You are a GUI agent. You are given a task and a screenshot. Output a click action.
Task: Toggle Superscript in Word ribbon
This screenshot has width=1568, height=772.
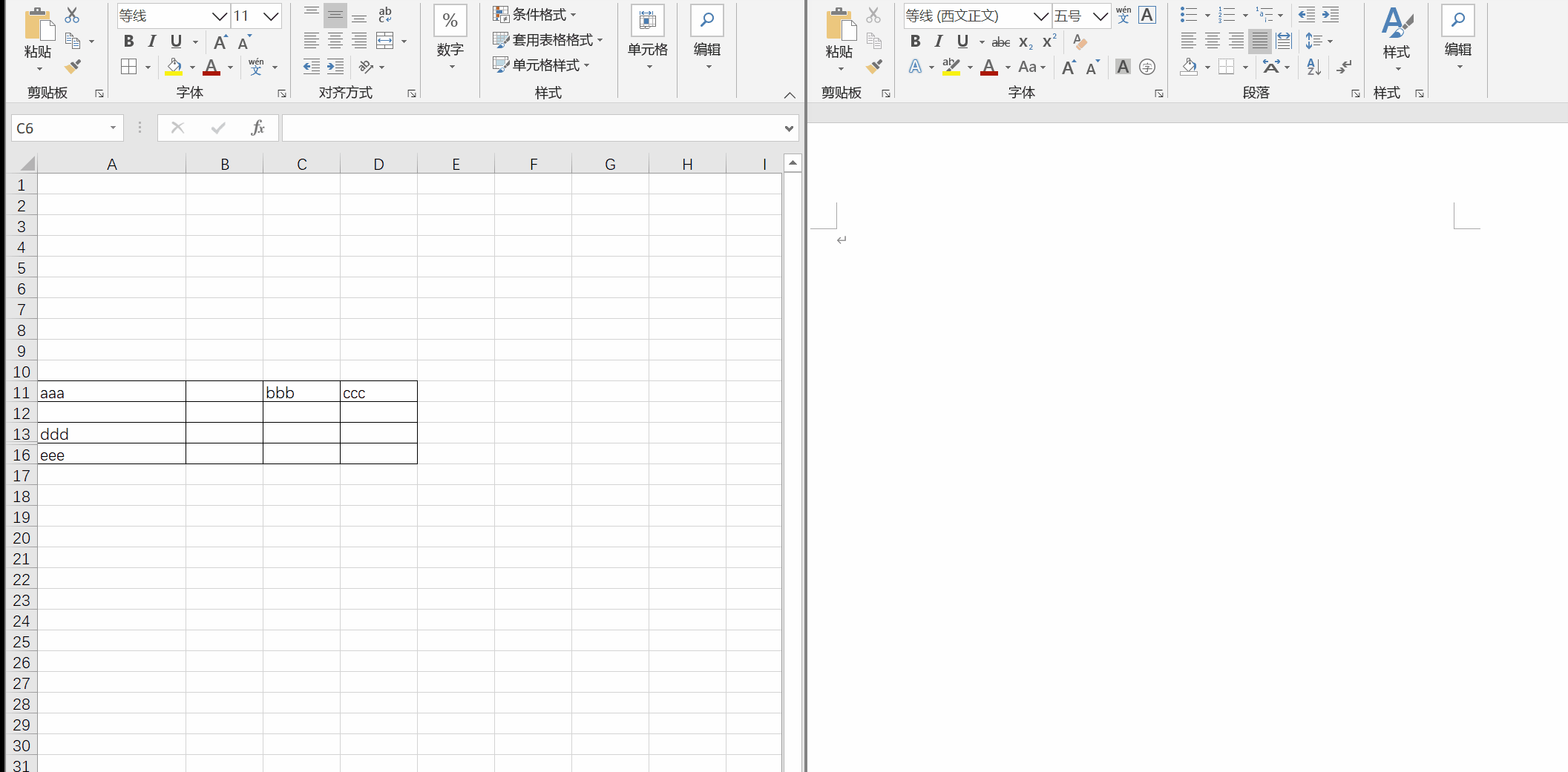tap(1049, 42)
